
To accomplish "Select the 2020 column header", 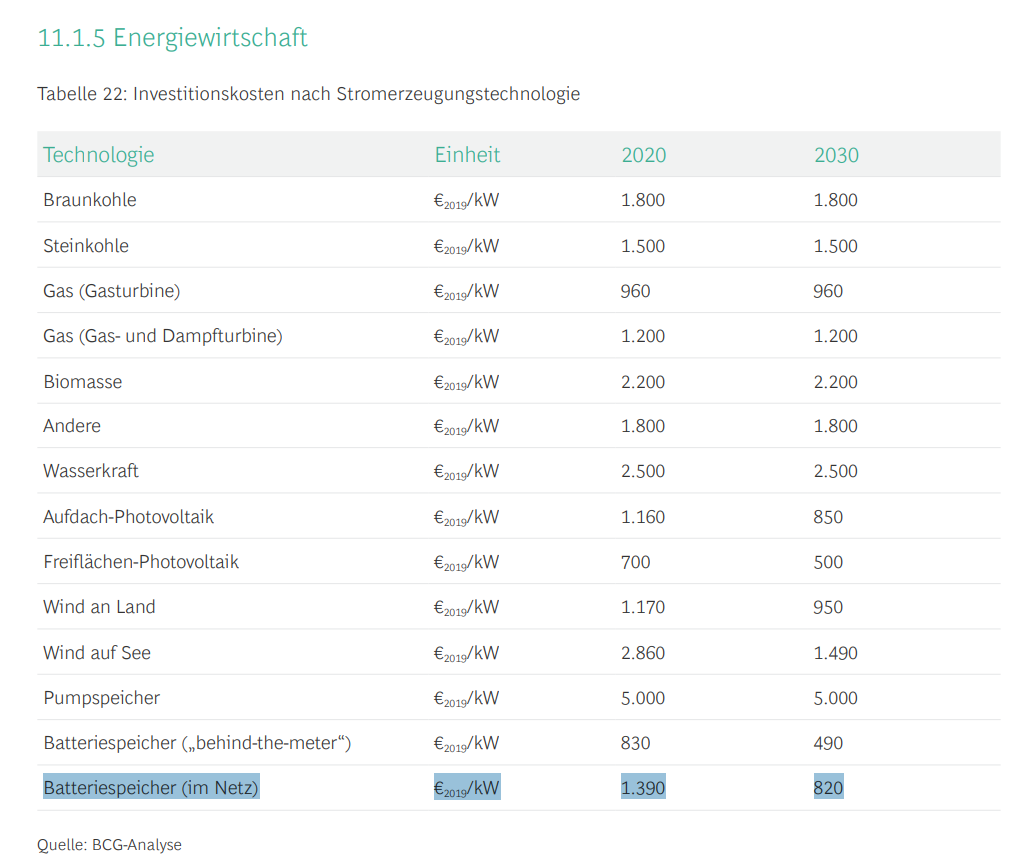I will 644,155.
